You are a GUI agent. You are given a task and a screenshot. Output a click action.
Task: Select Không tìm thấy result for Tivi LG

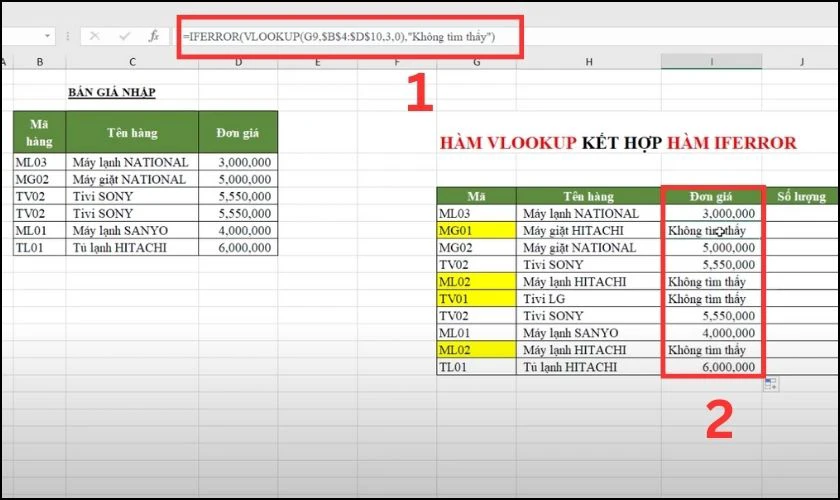(711, 298)
